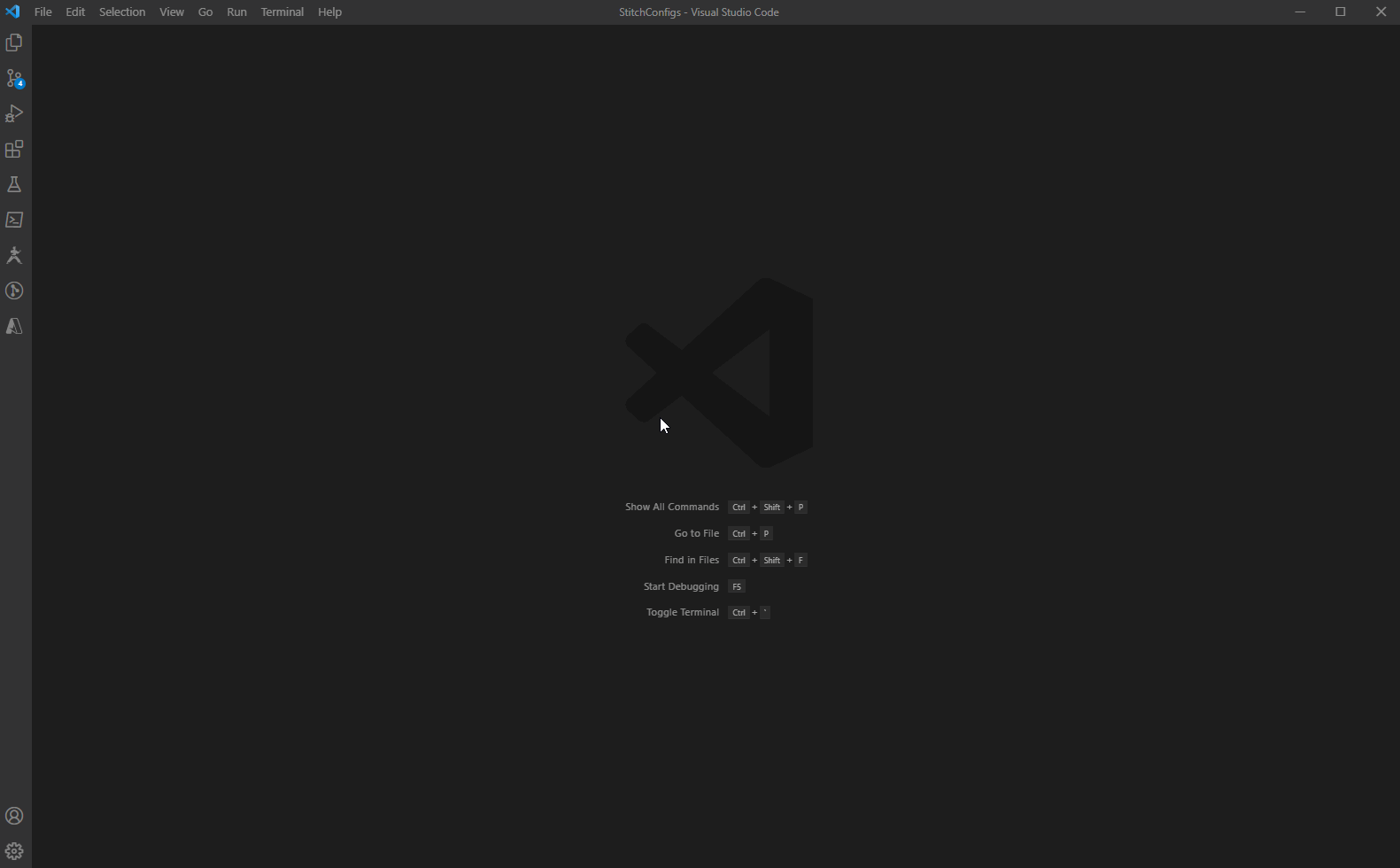Click the "StitchConfigs - Visual Studio Code" title
This screenshot has width=1400, height=868.
699,12
